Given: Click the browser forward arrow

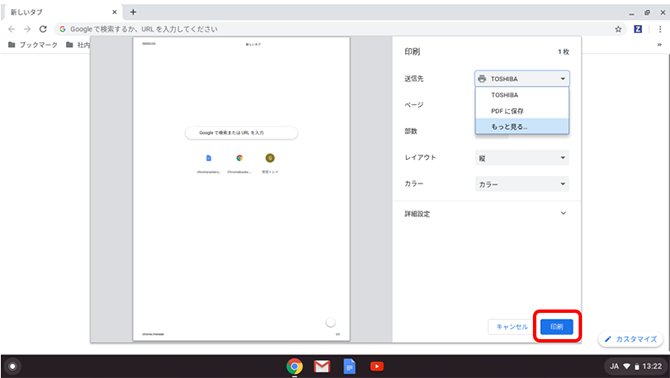Looking at the screenshot, I should pyautogui.click(x=27, y=29).
